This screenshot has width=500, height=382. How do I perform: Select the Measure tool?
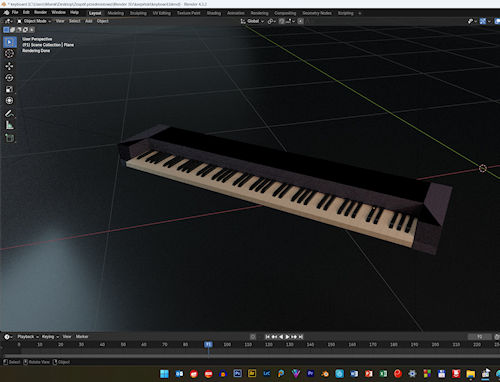tap(9, 125)
